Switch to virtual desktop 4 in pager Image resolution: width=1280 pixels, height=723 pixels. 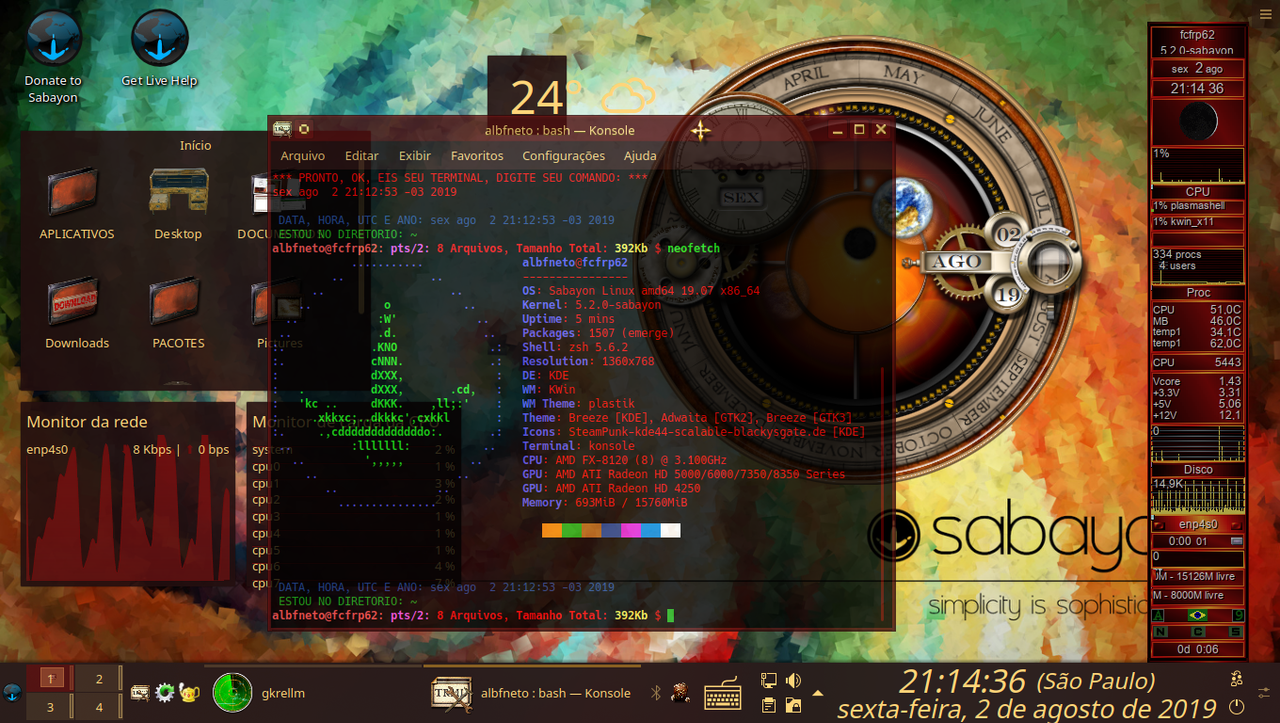point(98,706)
